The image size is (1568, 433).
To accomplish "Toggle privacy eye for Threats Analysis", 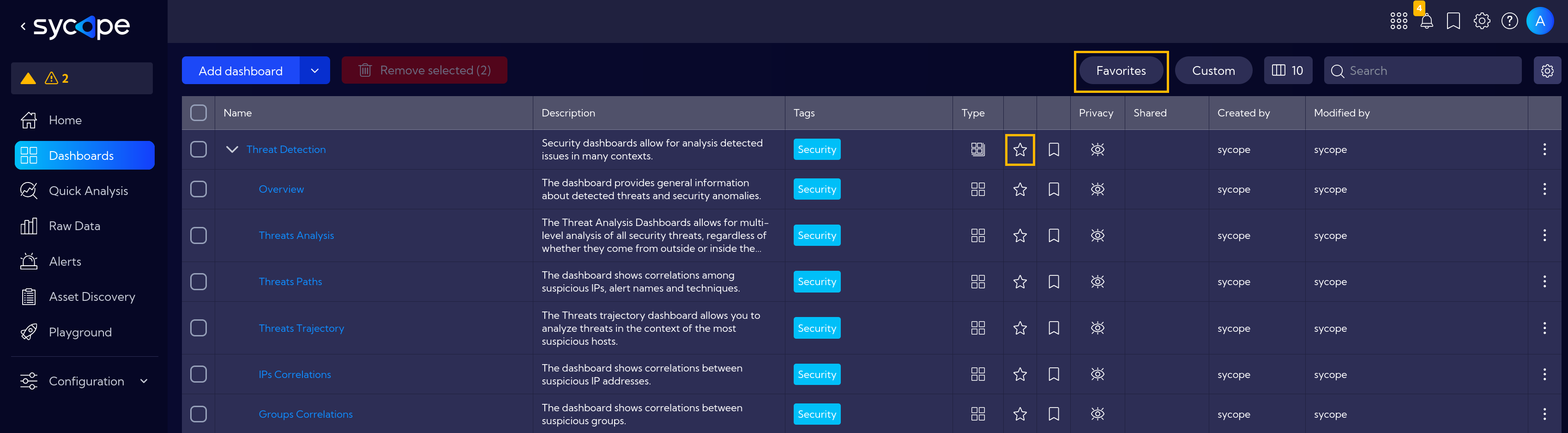I will 1097,236.
